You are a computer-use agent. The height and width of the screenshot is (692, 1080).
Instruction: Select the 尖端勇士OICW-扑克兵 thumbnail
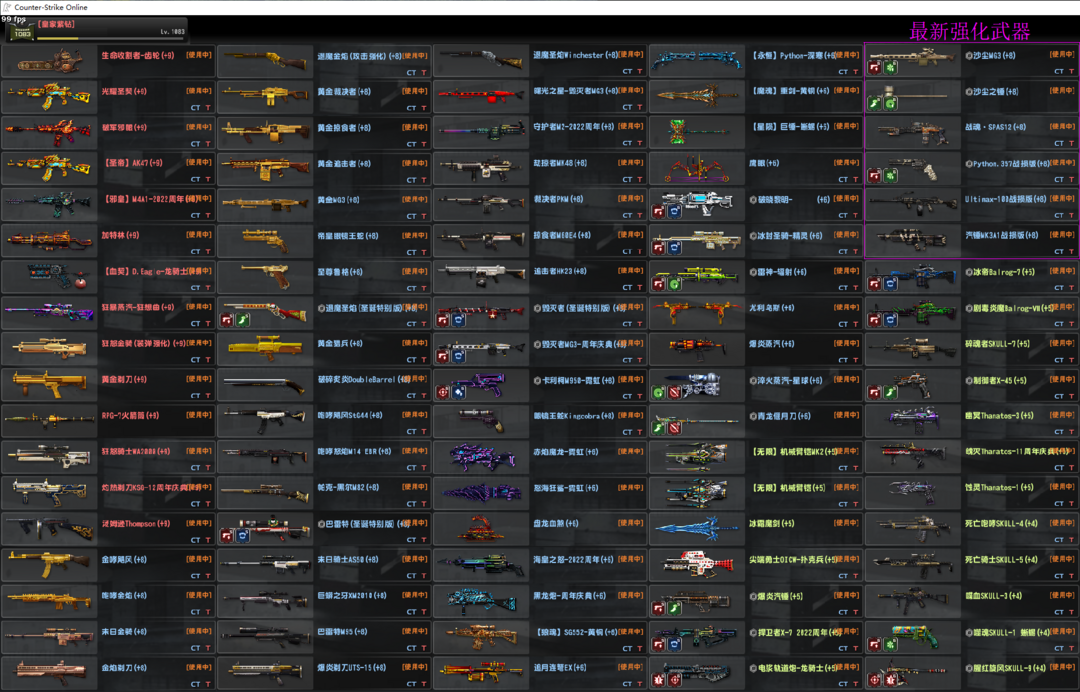point(696,565)
